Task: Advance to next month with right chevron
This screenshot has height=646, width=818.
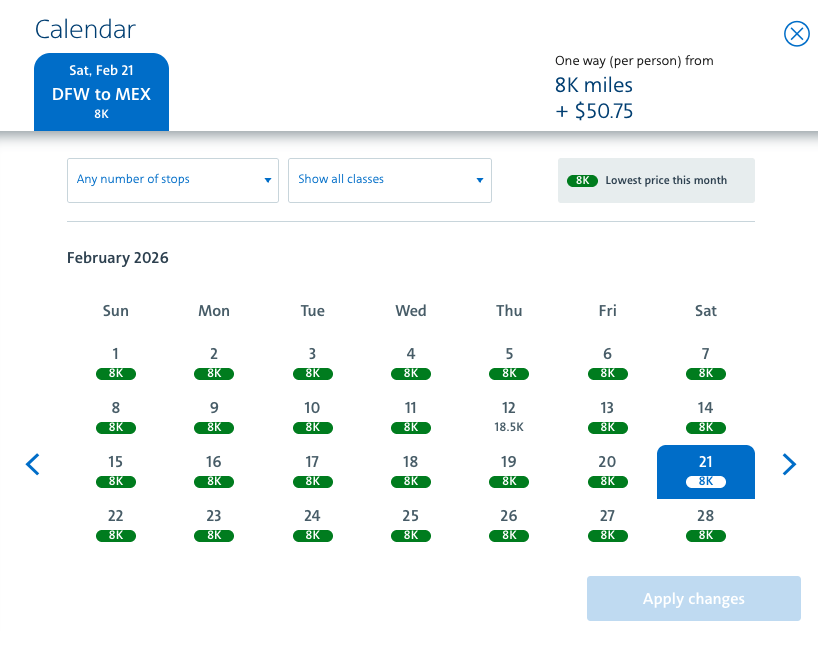Action: click(789, 464)
